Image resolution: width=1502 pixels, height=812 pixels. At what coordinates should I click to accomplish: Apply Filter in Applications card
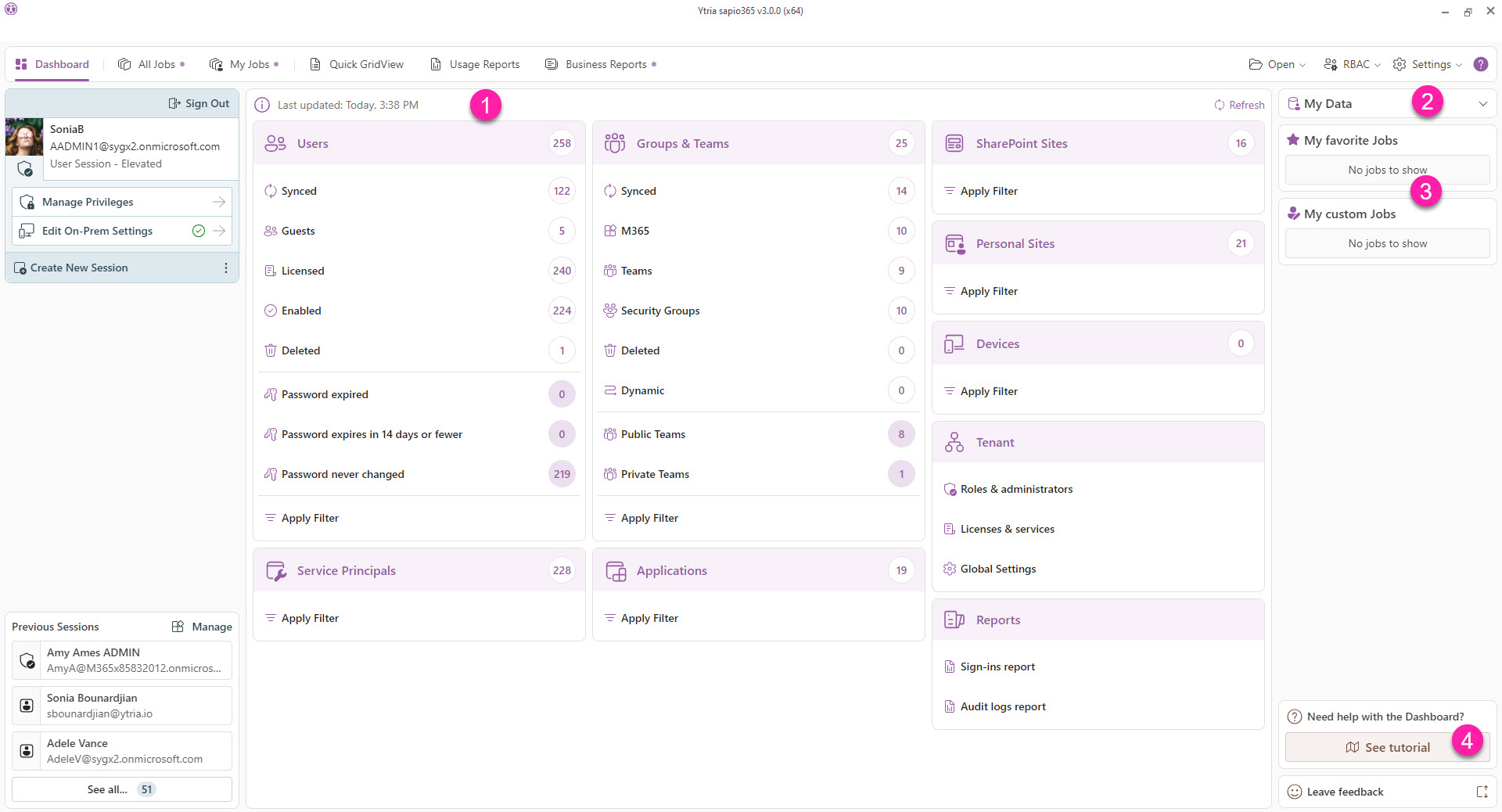[x=641, y=618]
